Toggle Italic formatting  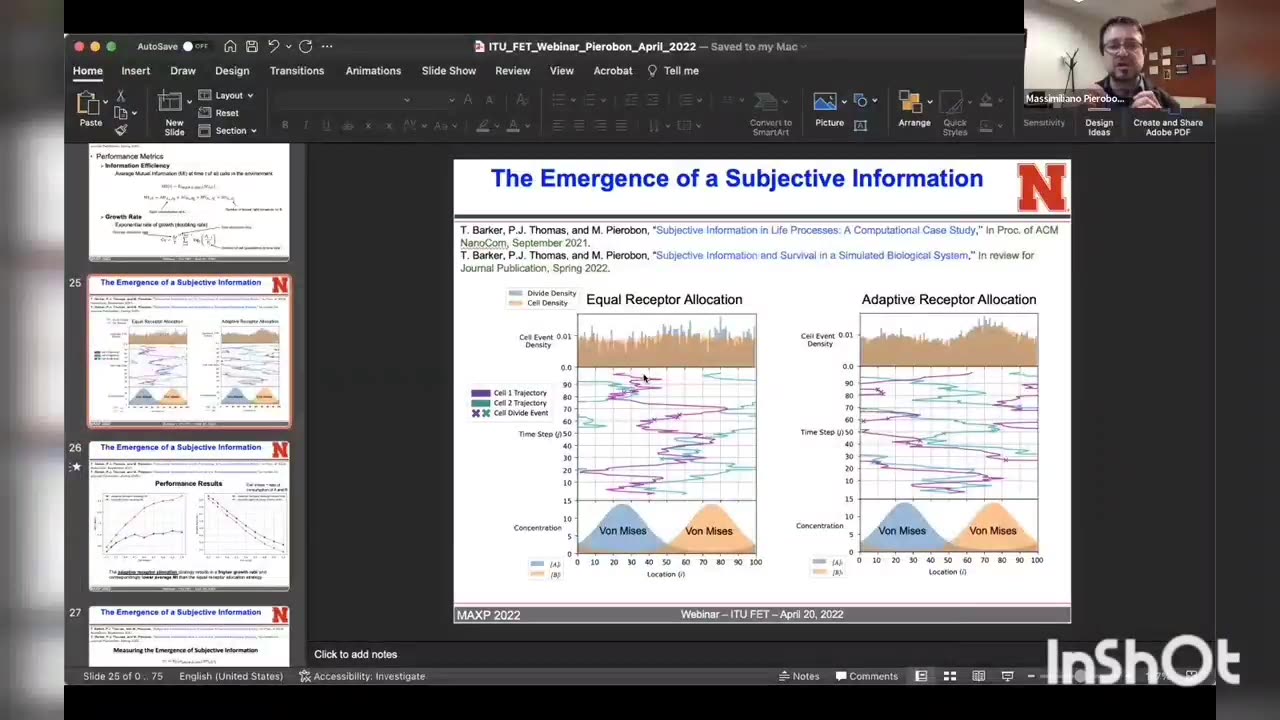click(x=306, y=126)
